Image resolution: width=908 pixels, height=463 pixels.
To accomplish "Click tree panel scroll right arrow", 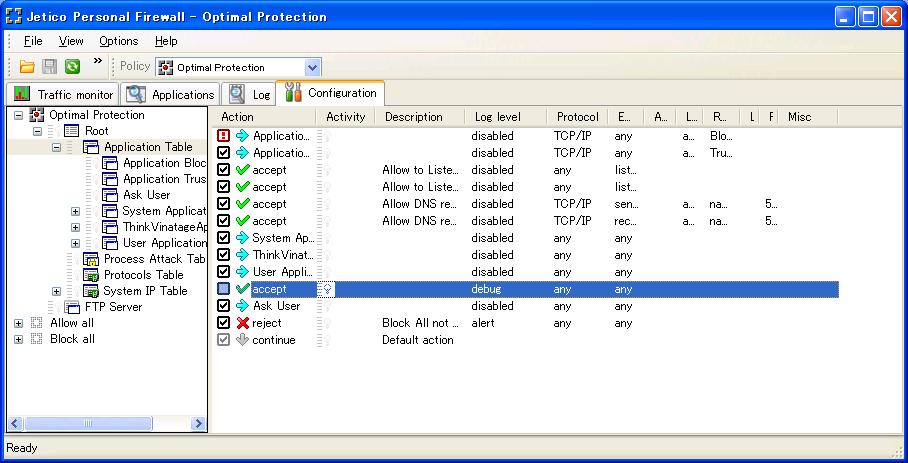I will 199,424.
